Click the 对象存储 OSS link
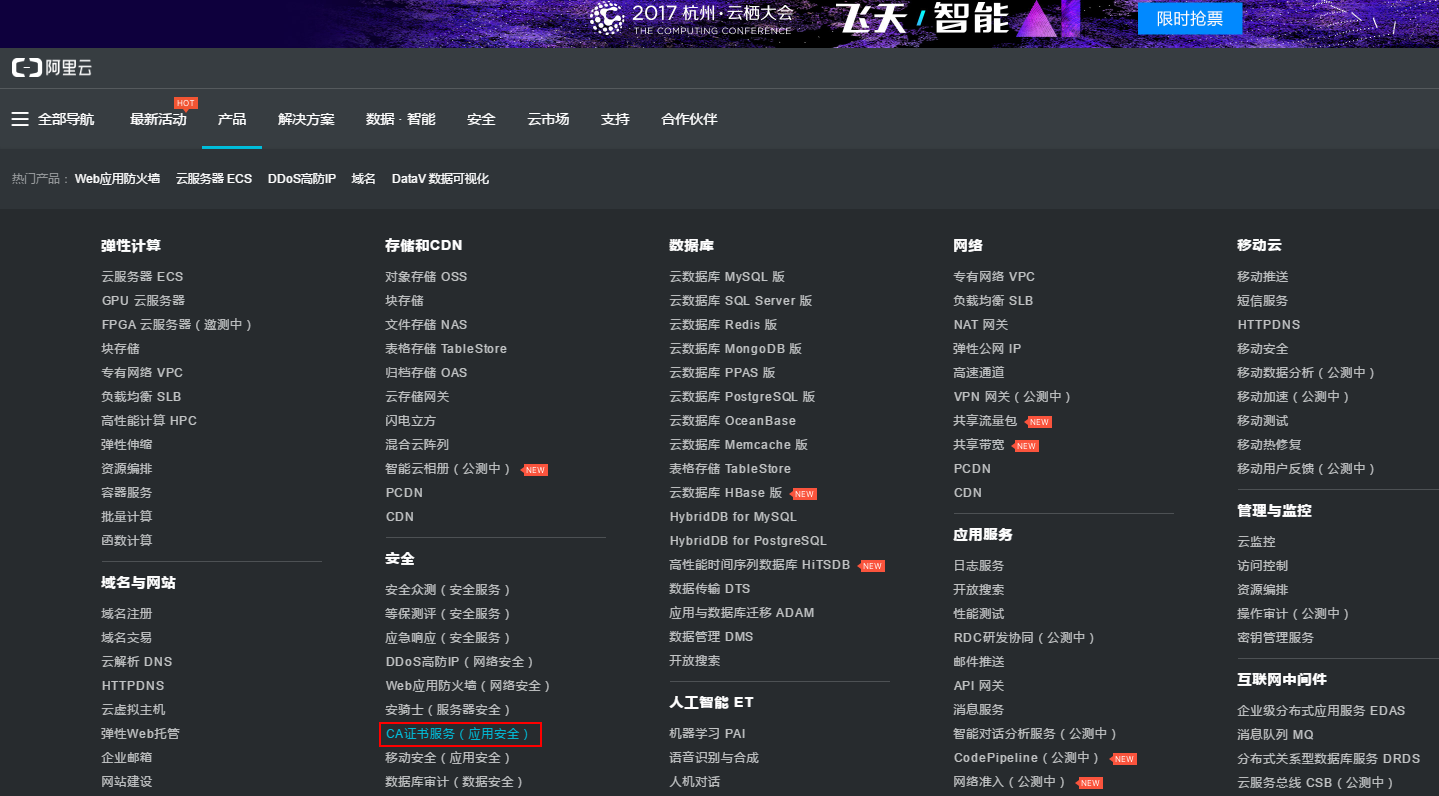1439x796 pixels. 426,277
